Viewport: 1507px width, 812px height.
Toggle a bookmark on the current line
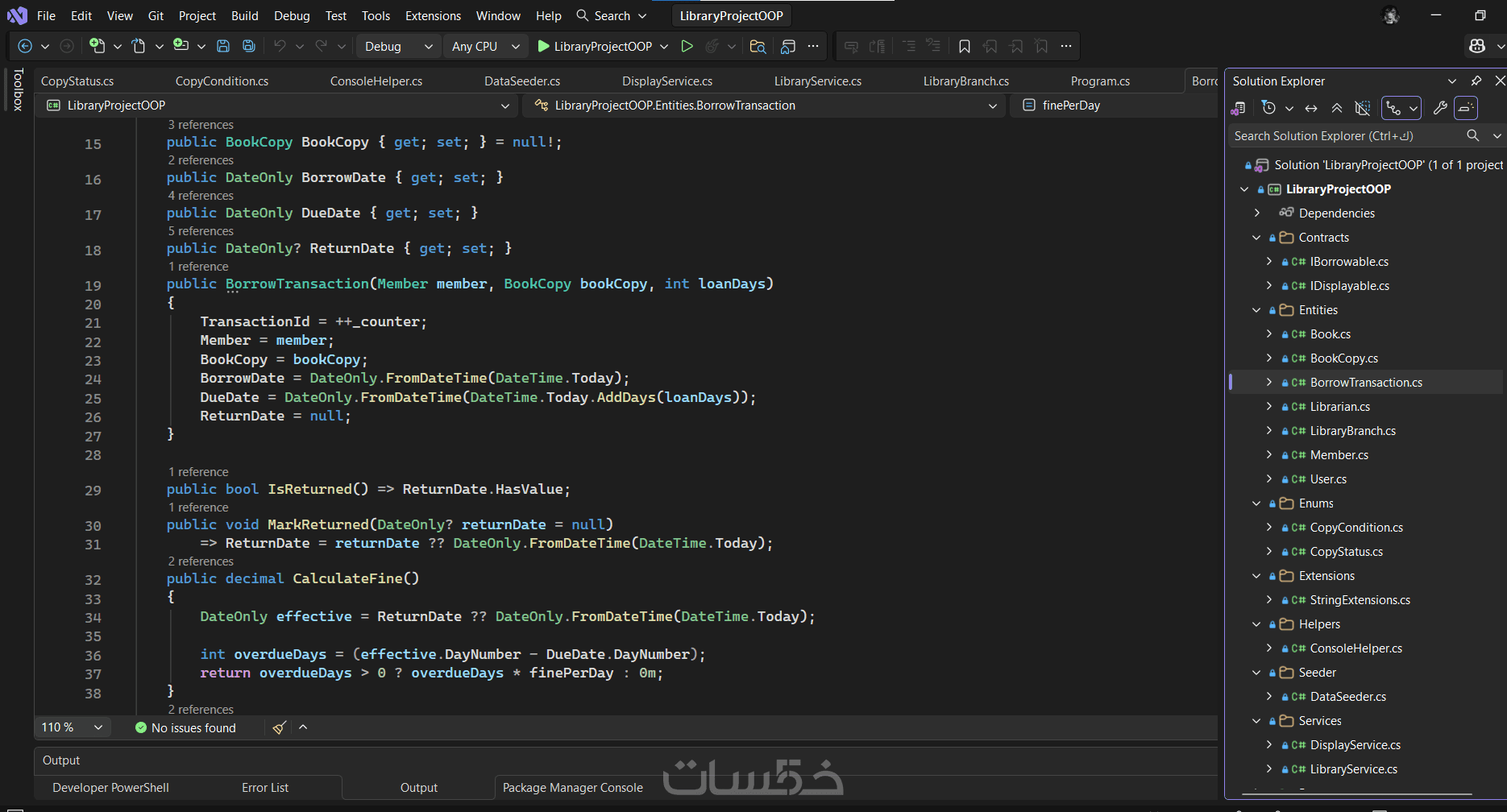[x=965, y=47]
